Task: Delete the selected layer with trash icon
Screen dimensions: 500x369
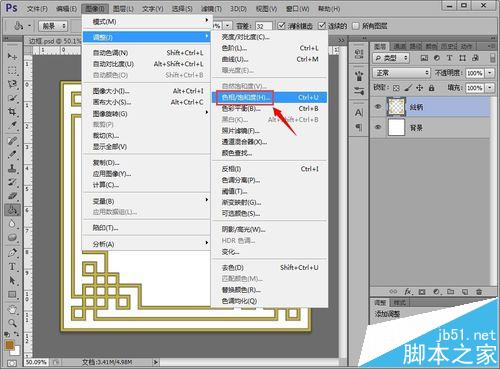Action: 479,292
